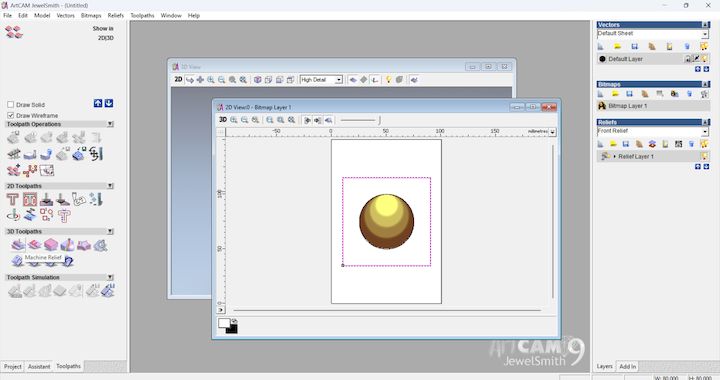This screenshot has width=720, height=380.
Task: Click the primary white colour swatch
Action: pyautogui.click(x=224, y=323)
